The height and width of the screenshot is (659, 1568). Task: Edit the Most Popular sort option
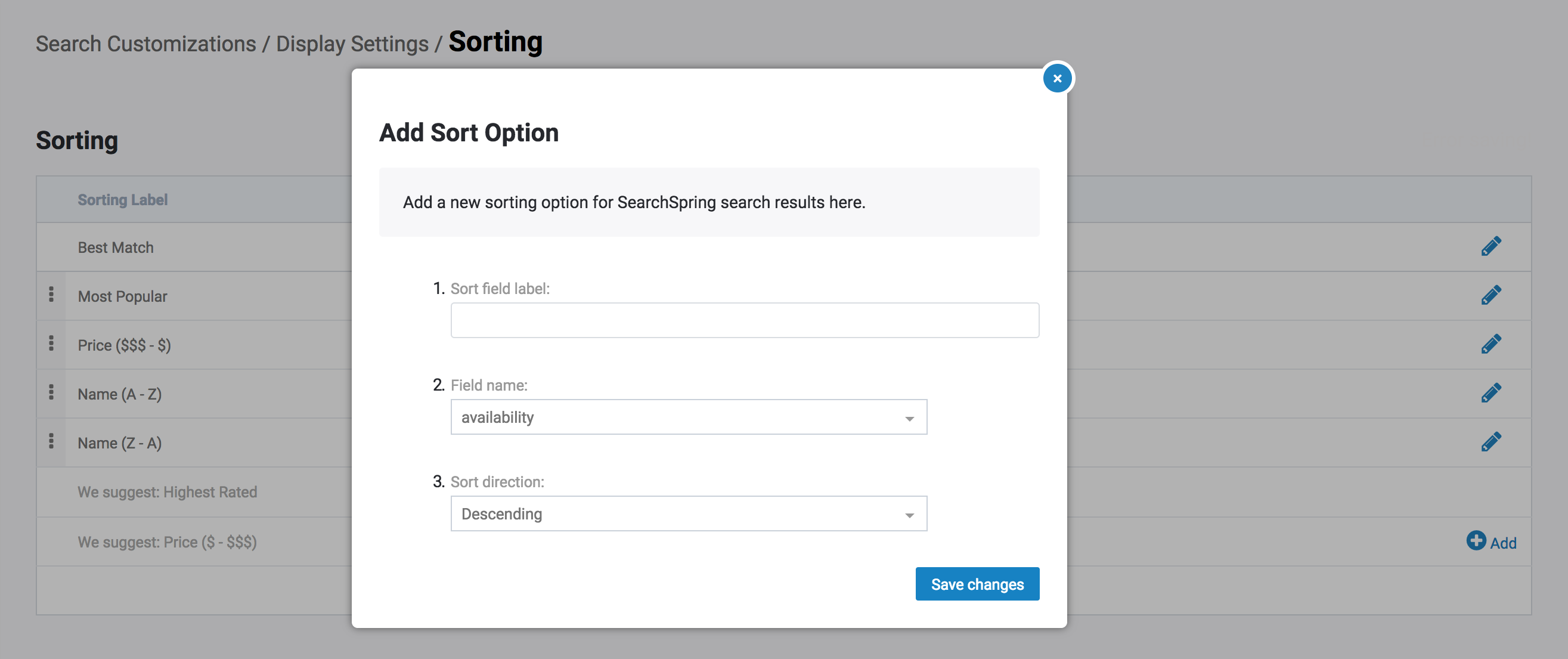tap(1492, 295)
